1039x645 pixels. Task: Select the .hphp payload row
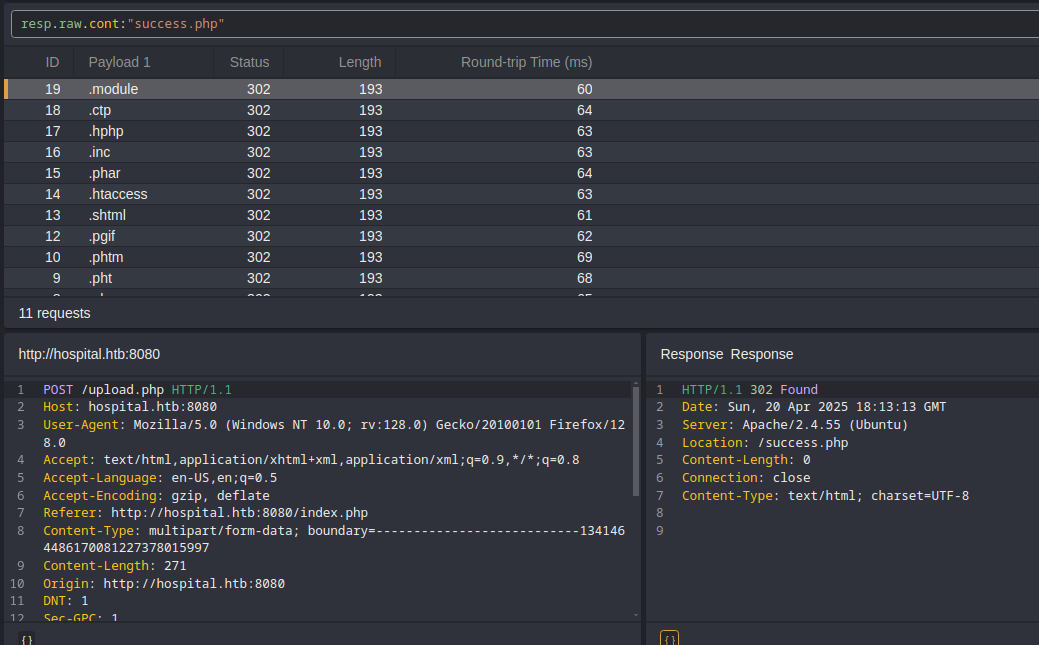(521, 131)
